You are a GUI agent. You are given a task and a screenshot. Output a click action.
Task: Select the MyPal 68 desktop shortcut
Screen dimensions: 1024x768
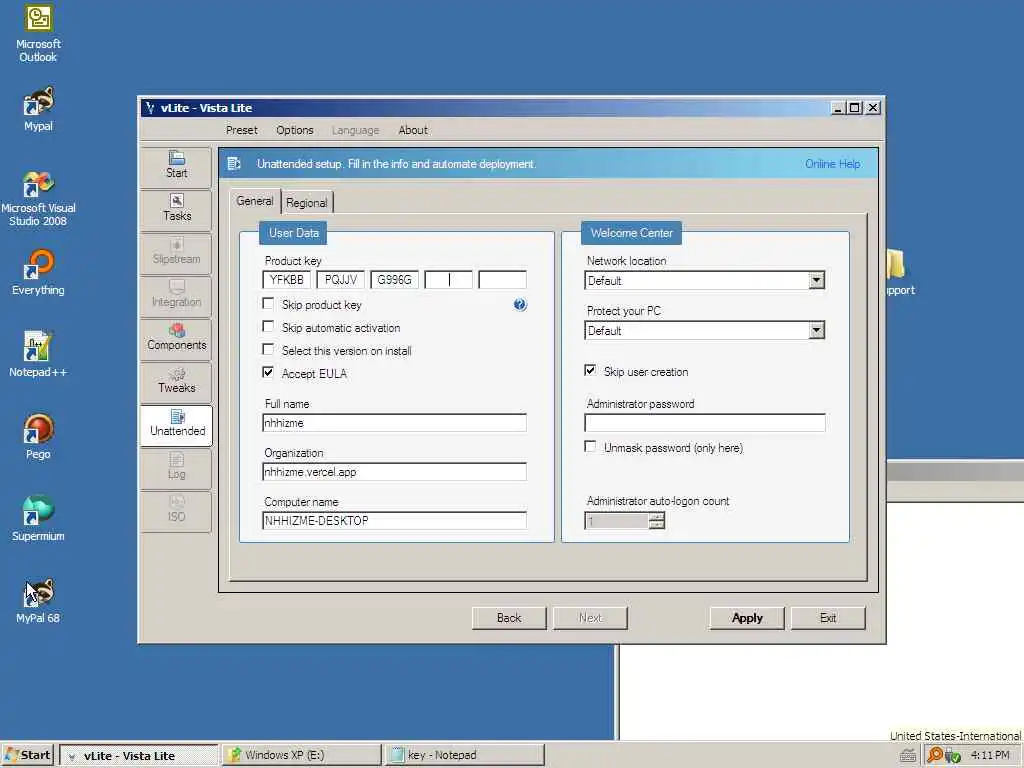pyautogui.click(x=38, y=601)
